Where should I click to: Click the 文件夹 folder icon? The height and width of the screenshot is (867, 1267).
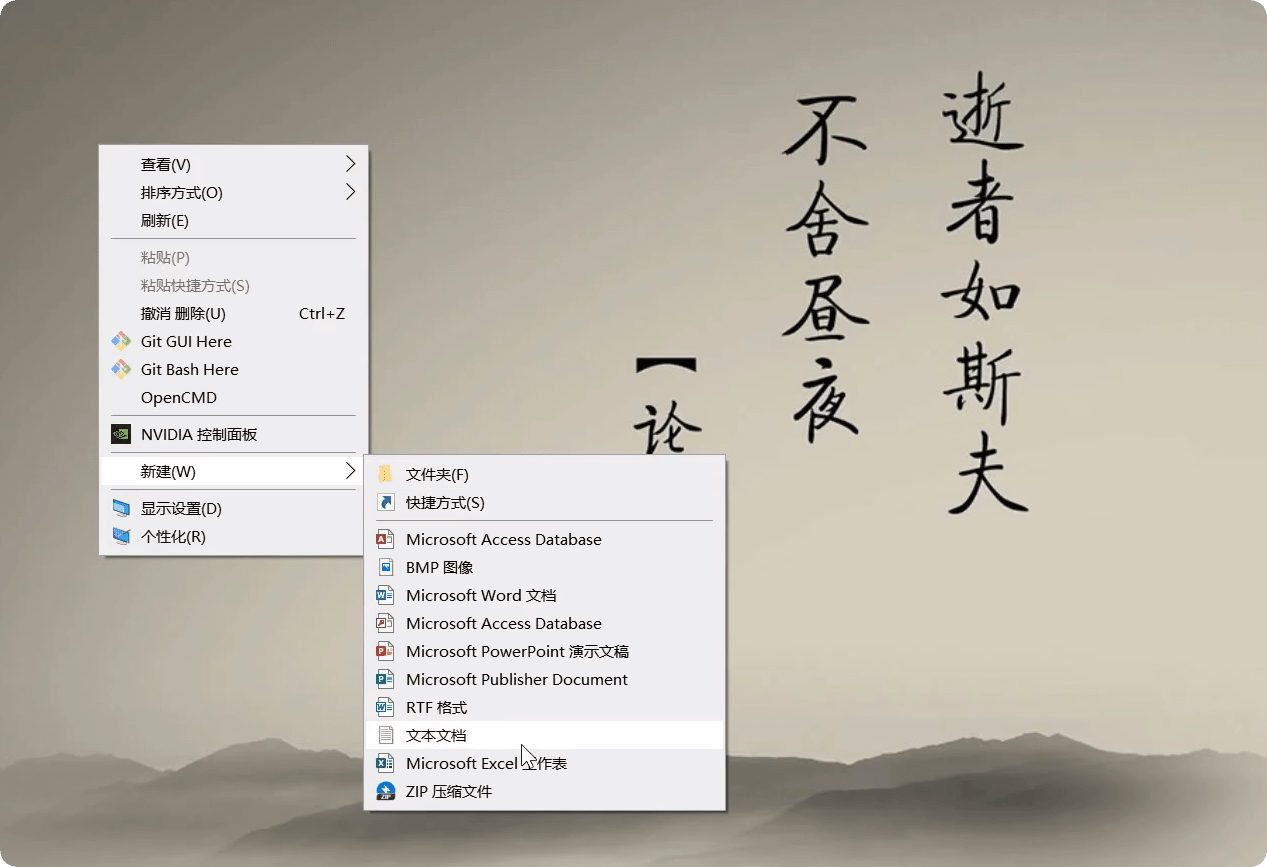[x=385, y=474]
